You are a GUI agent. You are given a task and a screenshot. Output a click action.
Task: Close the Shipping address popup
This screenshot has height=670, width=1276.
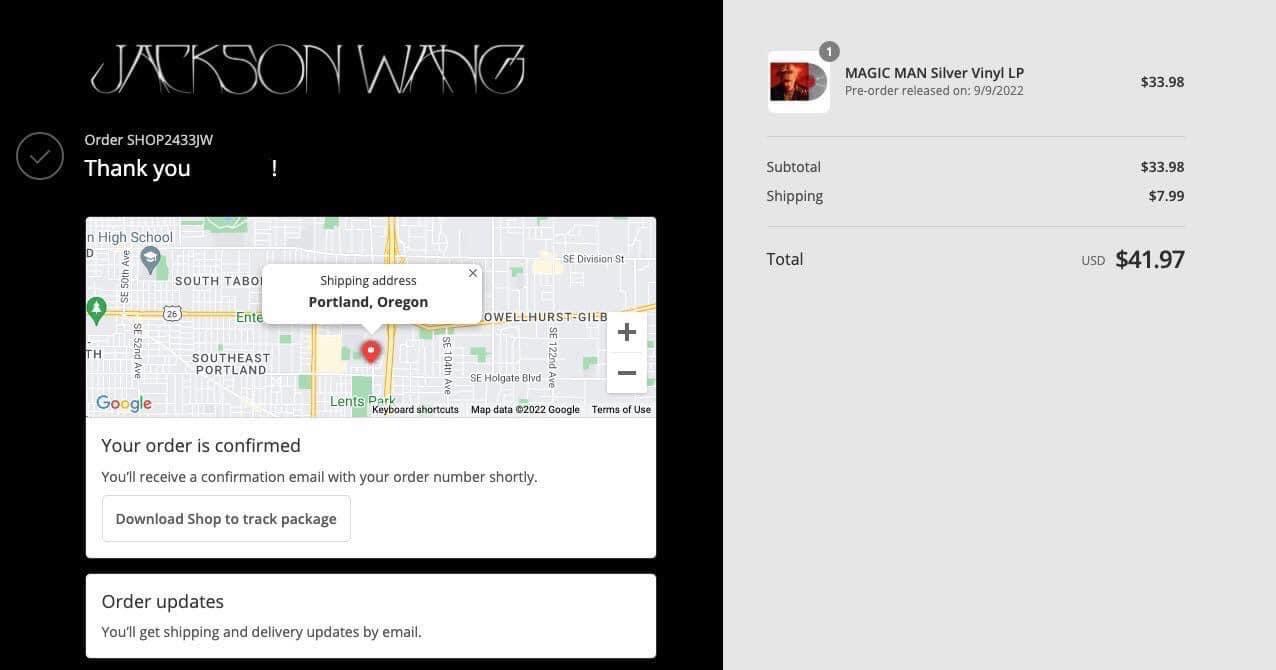click(473, 273)
